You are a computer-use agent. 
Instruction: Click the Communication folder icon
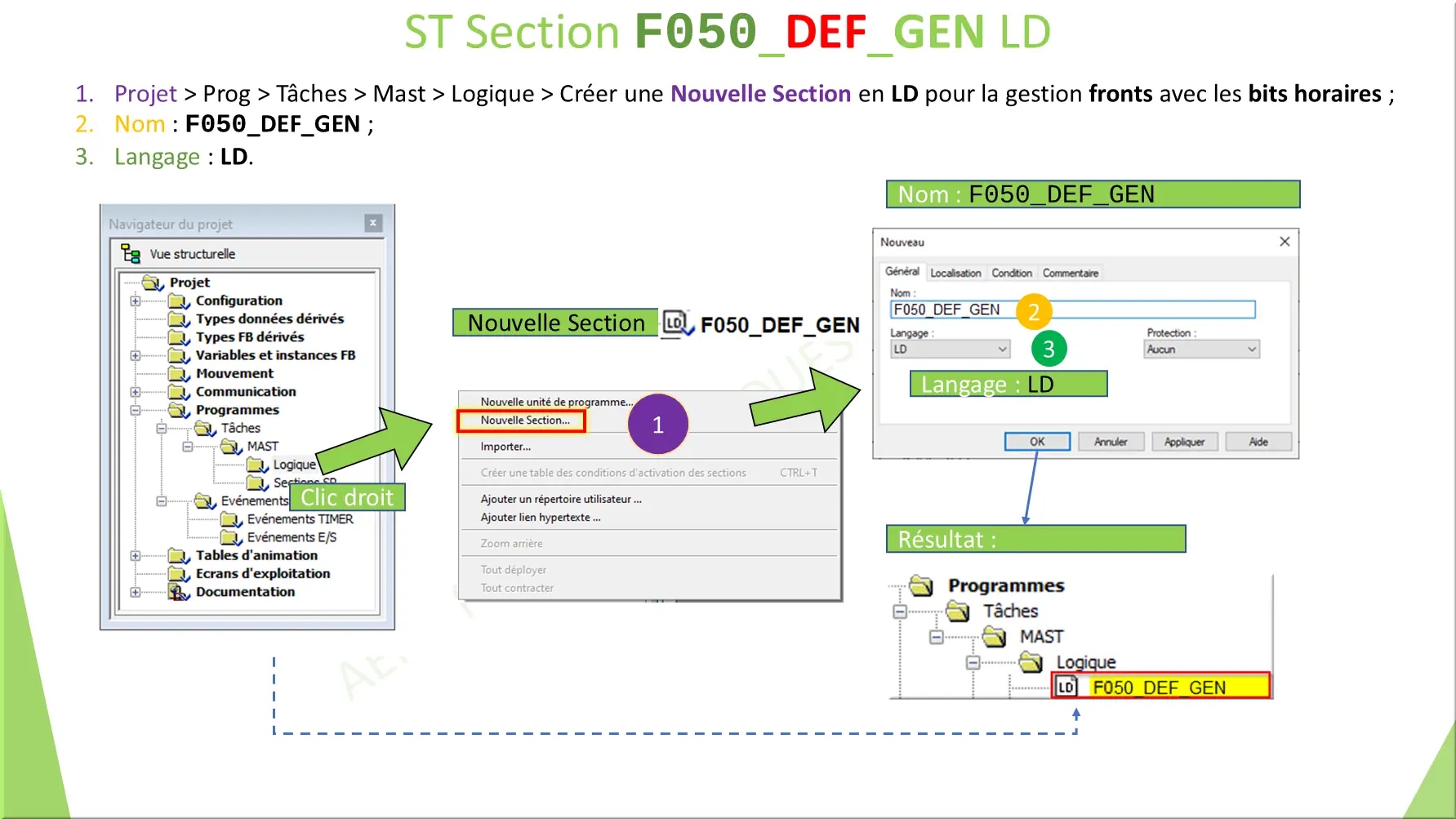[179, 391]
